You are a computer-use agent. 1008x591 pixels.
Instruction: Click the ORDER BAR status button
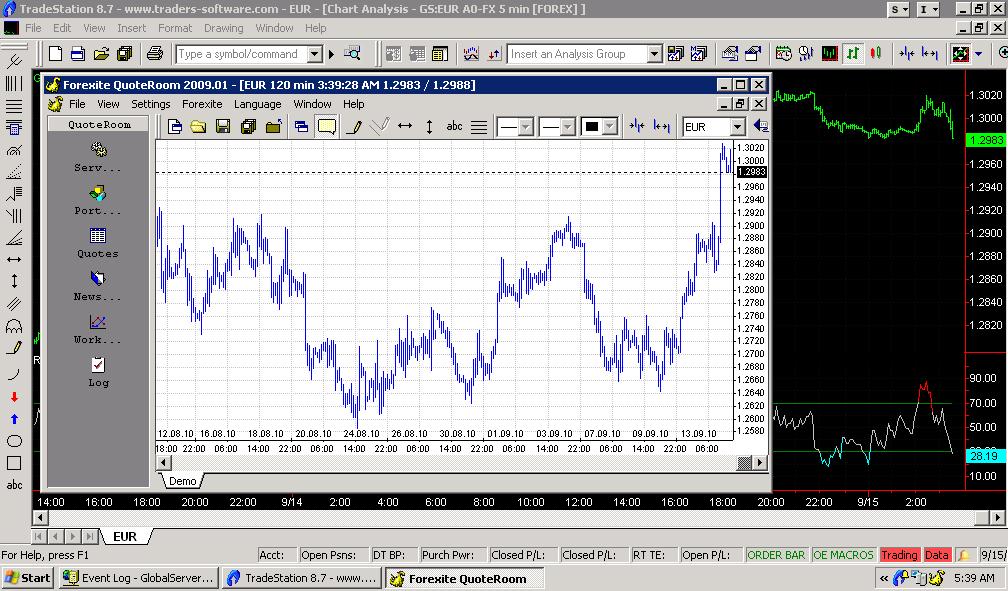click(x=776, y=555)
